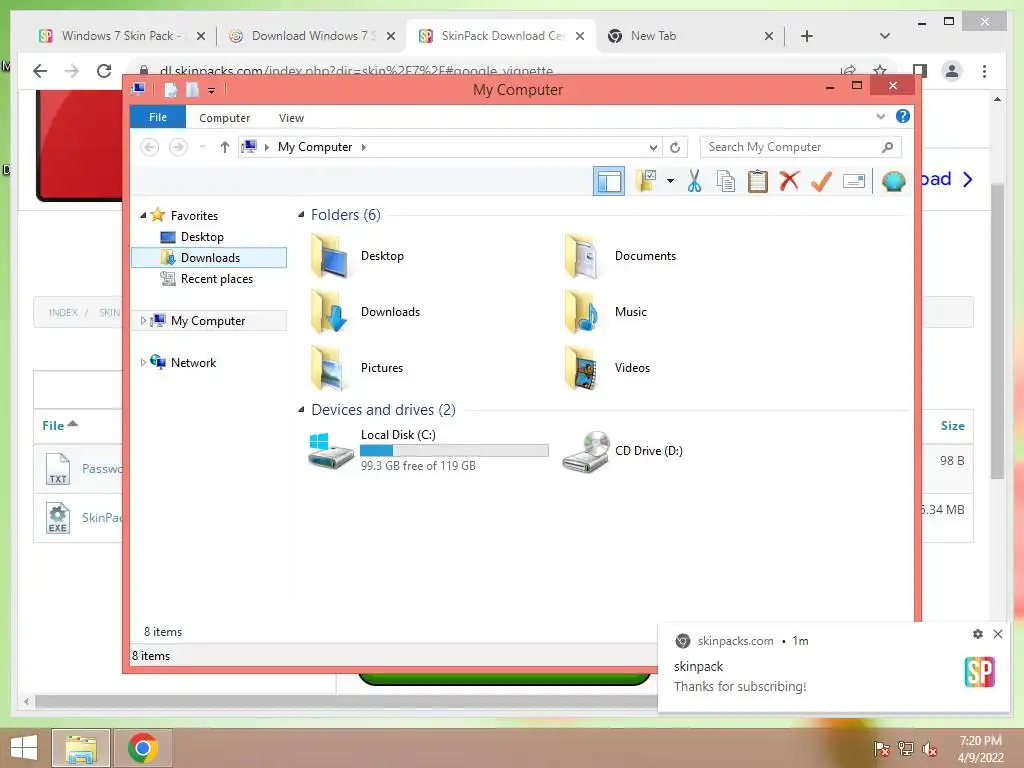Collapse the Folders (6) group
The height and width of the screenshot is (768, 1024).
pos(301,215)
